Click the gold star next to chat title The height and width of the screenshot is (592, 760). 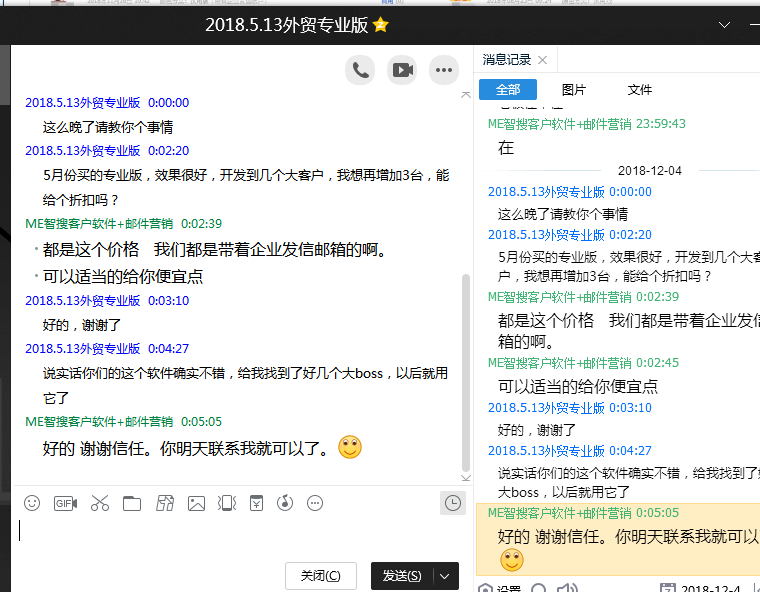pos(380,25)
